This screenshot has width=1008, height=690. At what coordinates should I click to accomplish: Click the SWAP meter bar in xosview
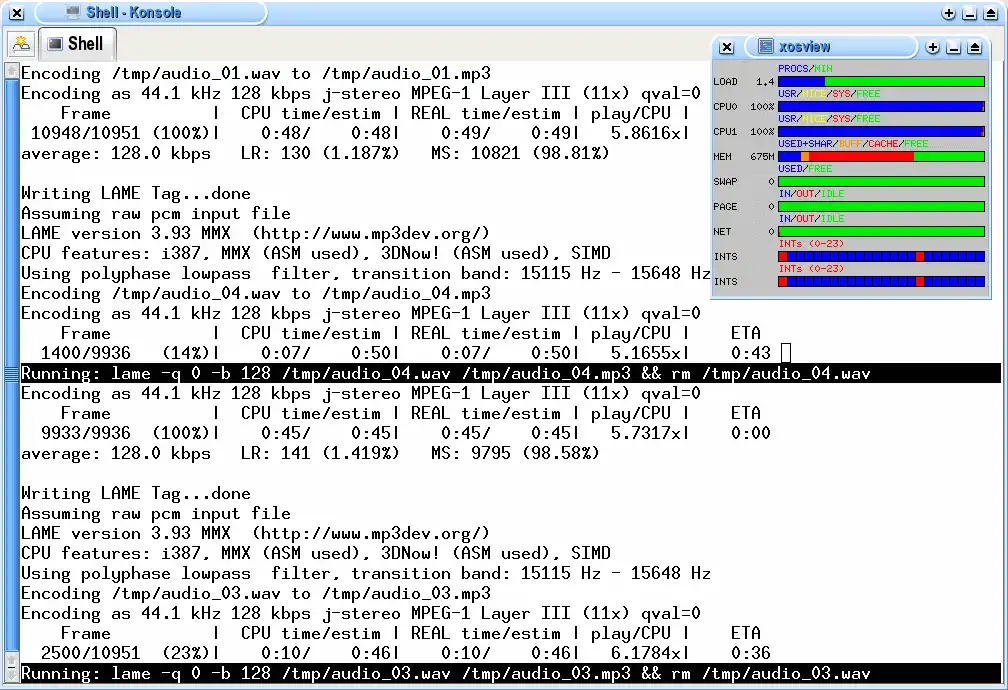coord(881,182)
